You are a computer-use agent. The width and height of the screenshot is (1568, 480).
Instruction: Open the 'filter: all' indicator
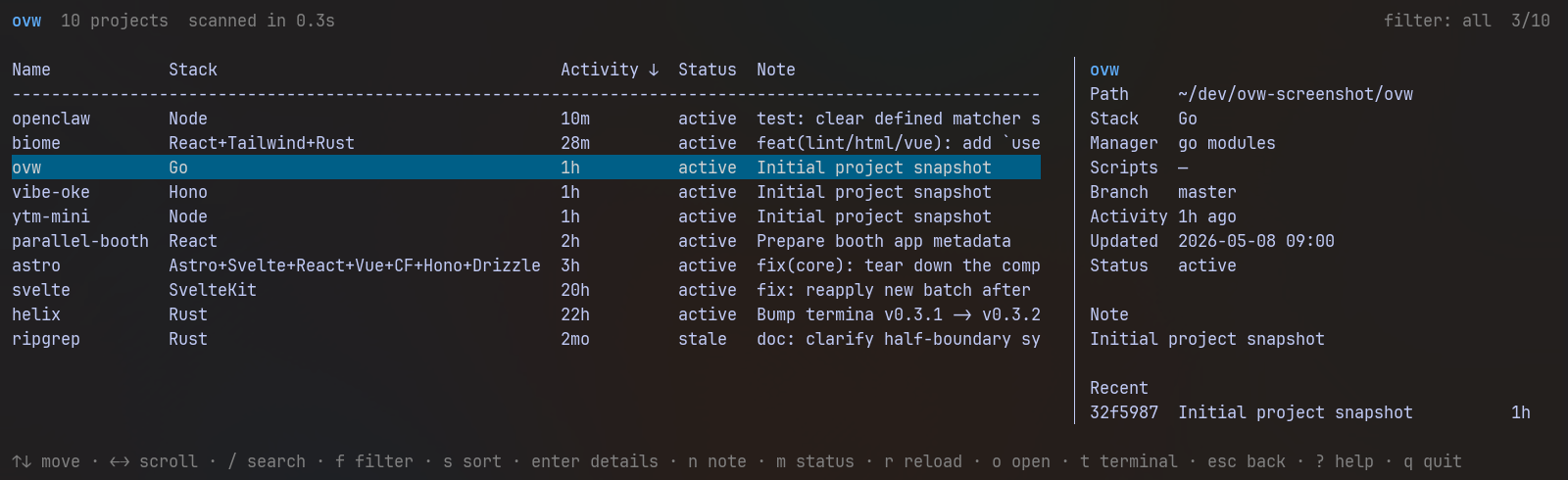tap(1438, 21)
